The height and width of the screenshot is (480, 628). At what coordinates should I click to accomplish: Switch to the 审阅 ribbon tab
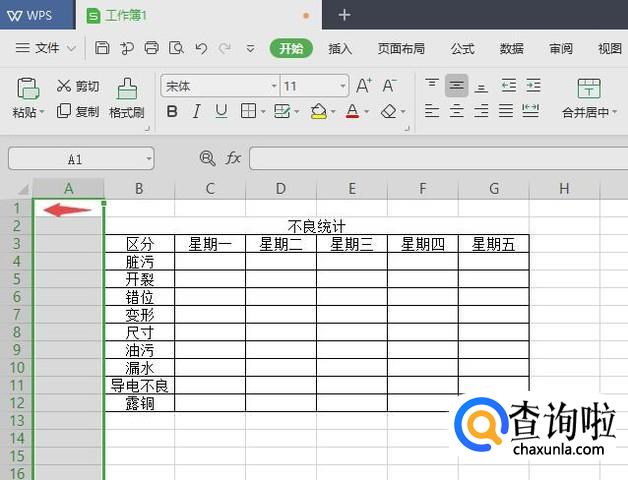point(561,48)
